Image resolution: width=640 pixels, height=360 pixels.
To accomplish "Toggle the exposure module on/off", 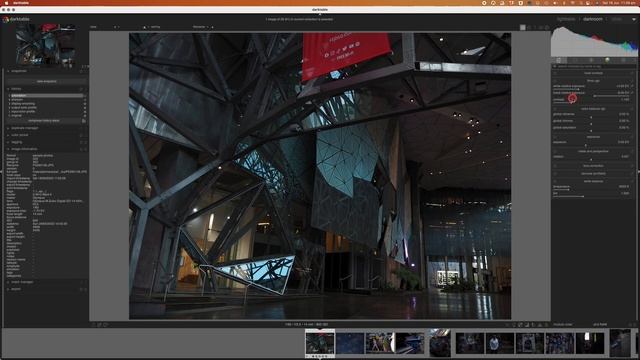I will (555, 137).
